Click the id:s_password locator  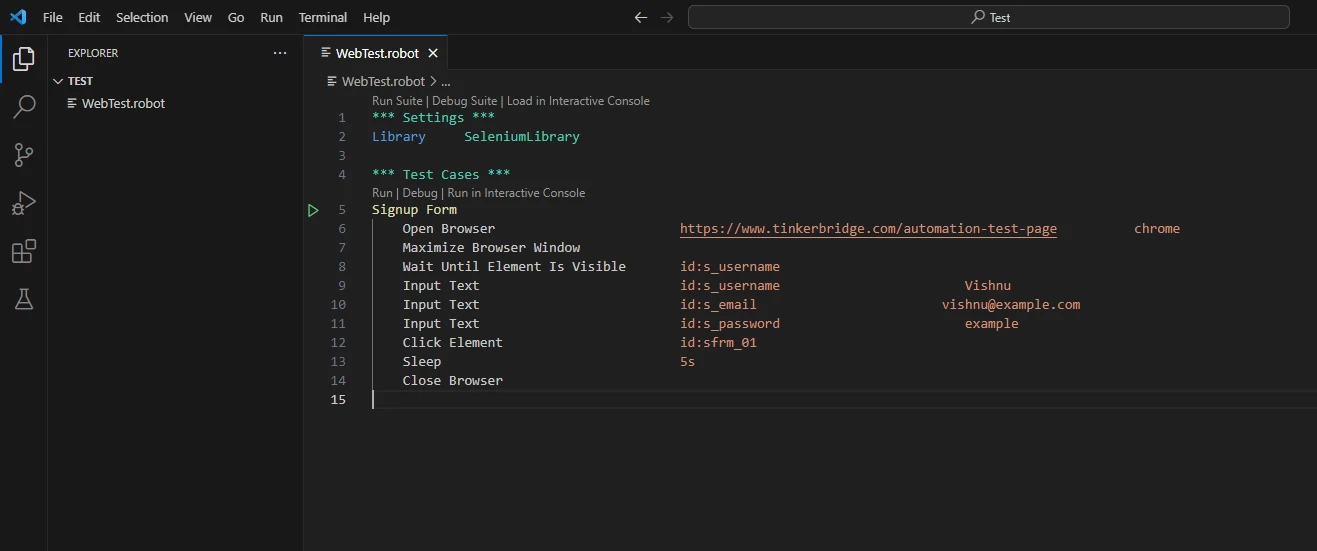tap(730, 324)
